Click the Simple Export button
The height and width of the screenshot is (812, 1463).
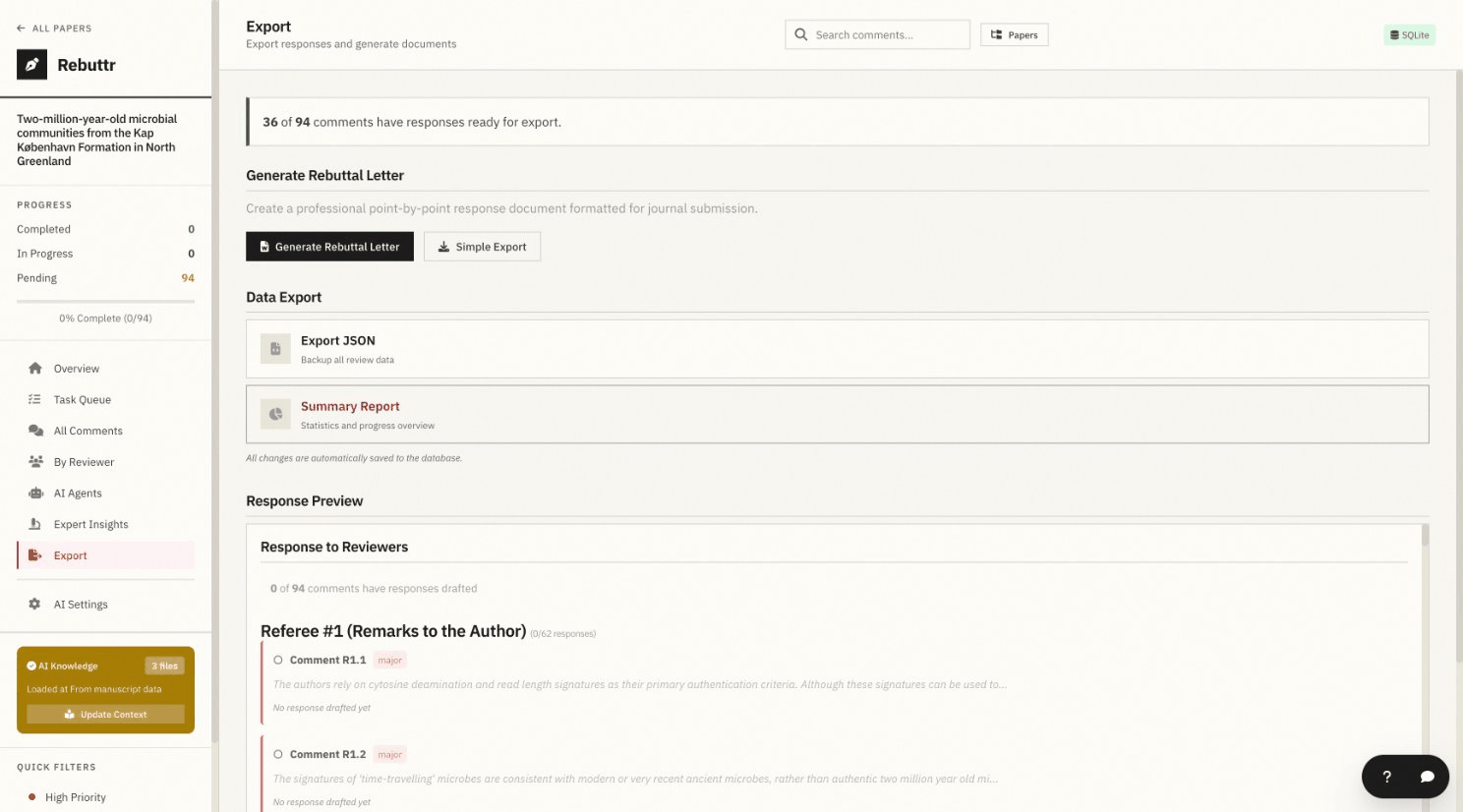482,247
